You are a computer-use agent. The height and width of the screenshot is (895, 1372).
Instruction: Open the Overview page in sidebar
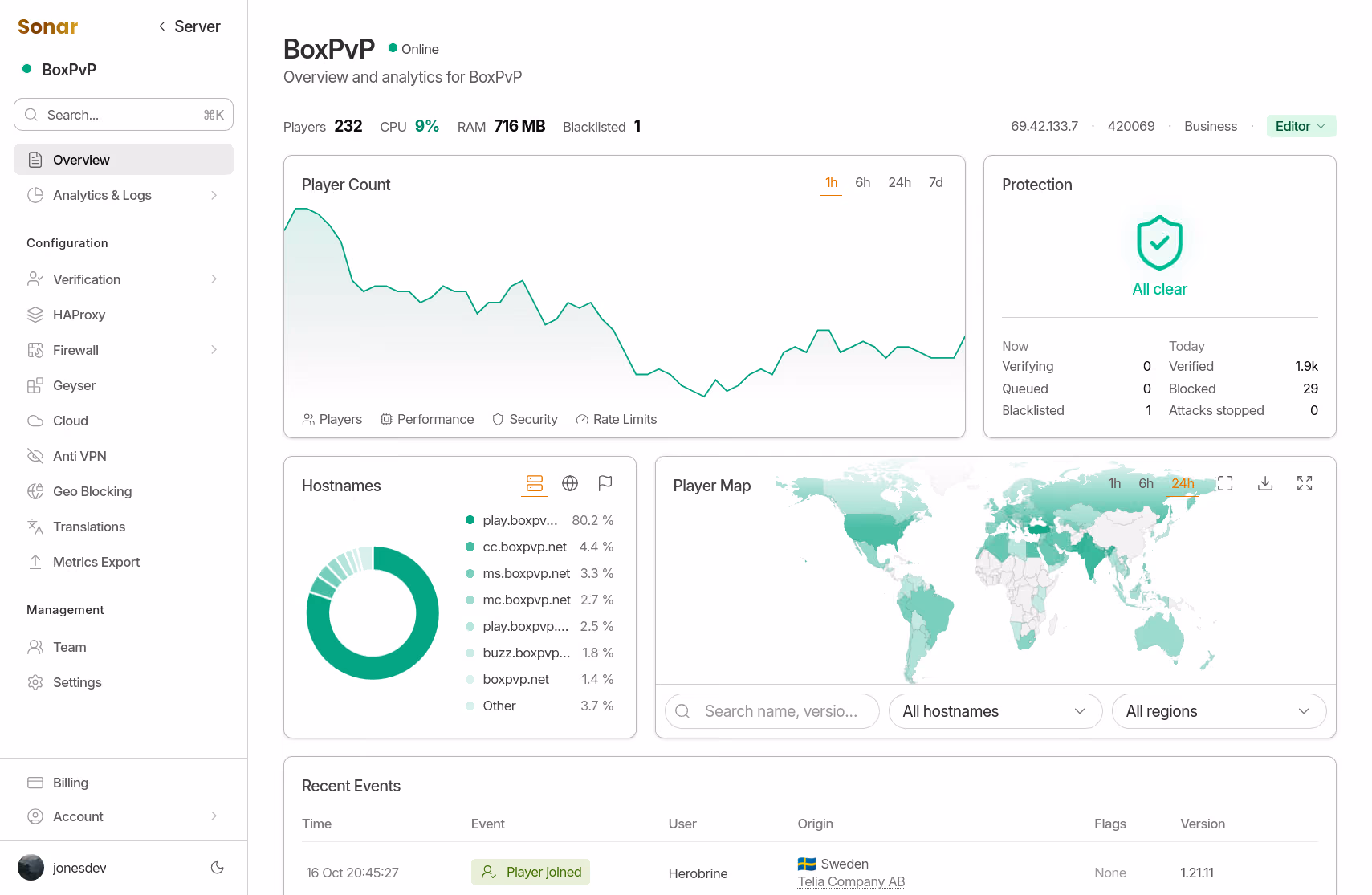pos(124,160)
